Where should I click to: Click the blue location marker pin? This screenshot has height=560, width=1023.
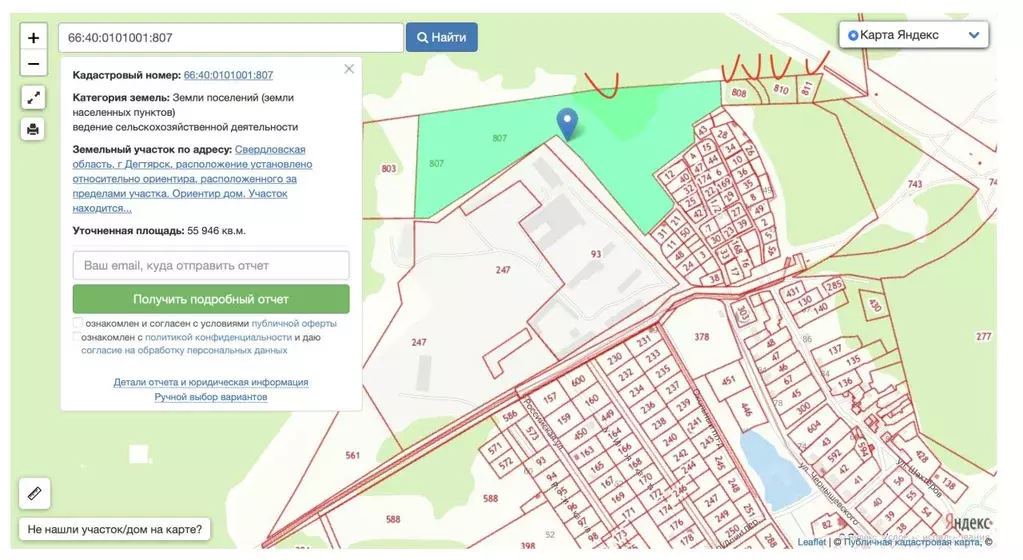567,125
